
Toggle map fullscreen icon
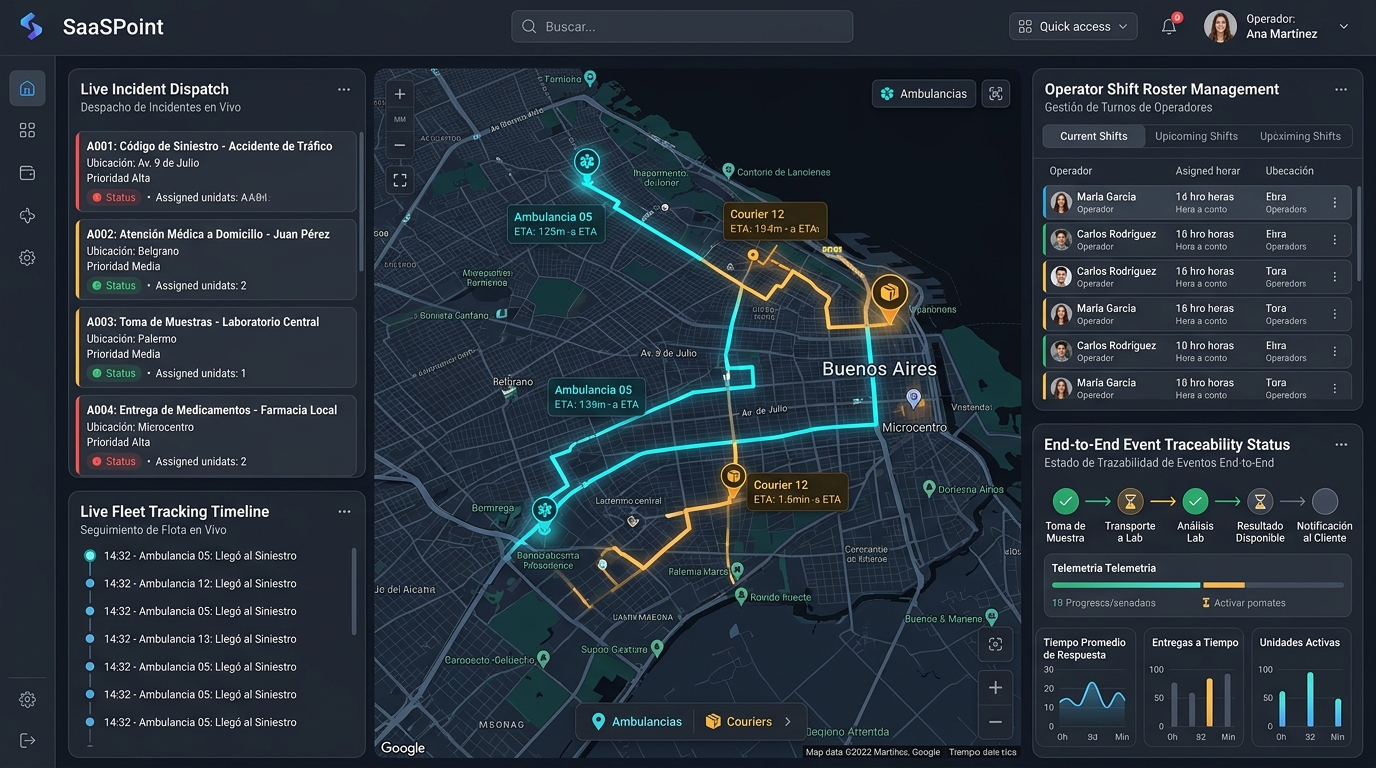(x=400, y=180)
